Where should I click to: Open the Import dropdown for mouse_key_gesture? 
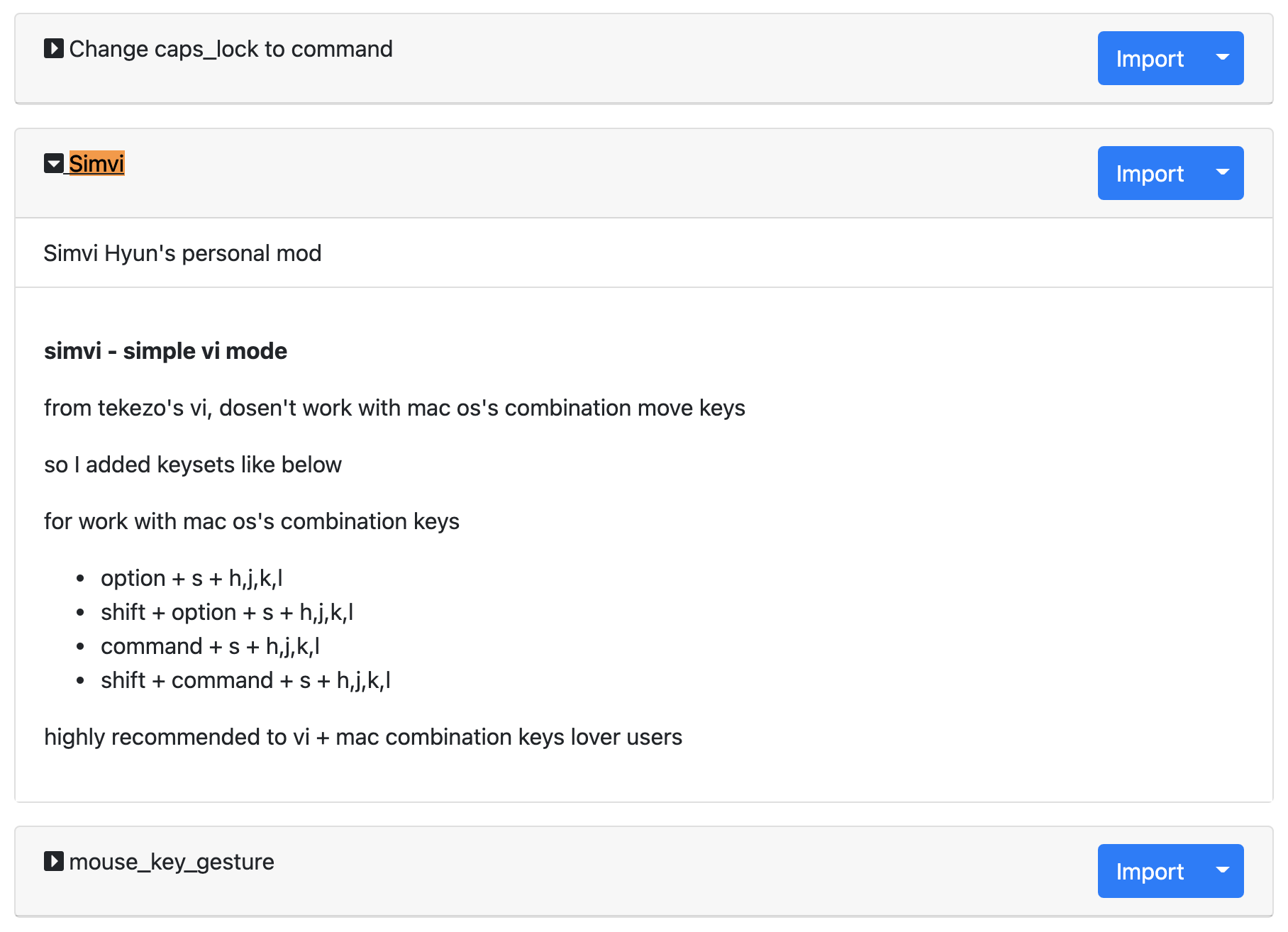point(1223,871)
